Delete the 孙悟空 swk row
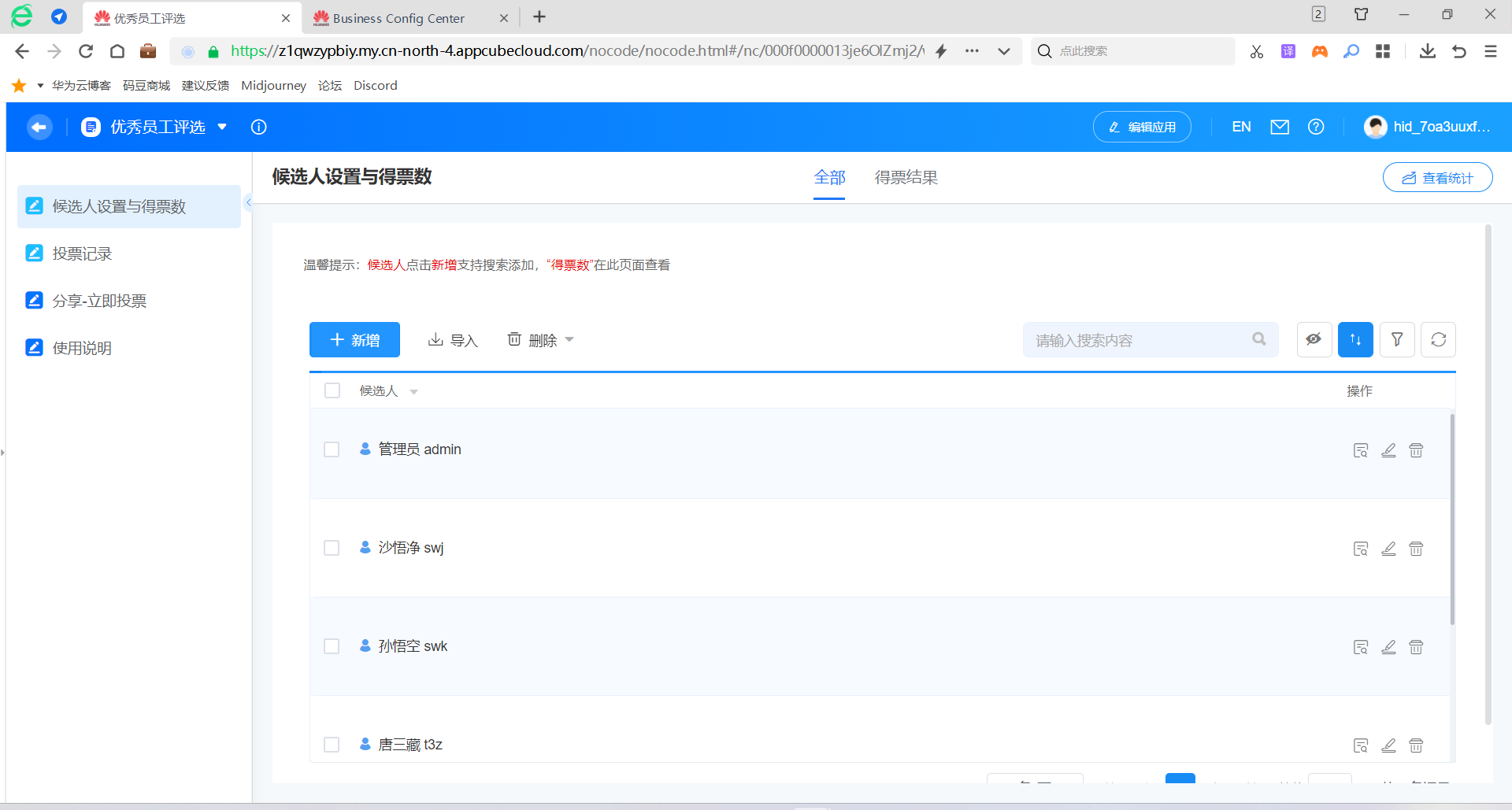This screenshot has height=810, width=1512. pos(1416,647)
